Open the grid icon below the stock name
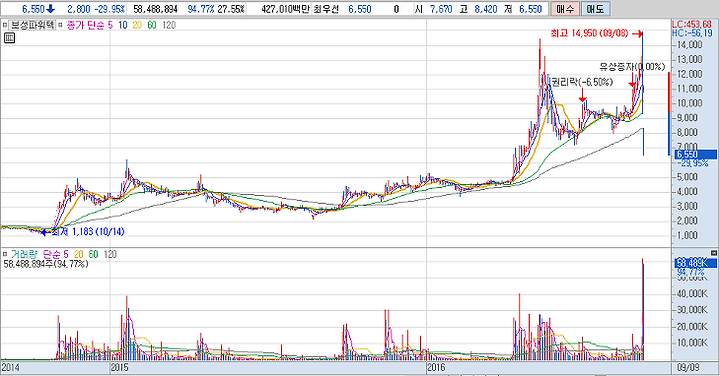The height and width of the screenshot is (376, 720). click(x=9, y=38)
